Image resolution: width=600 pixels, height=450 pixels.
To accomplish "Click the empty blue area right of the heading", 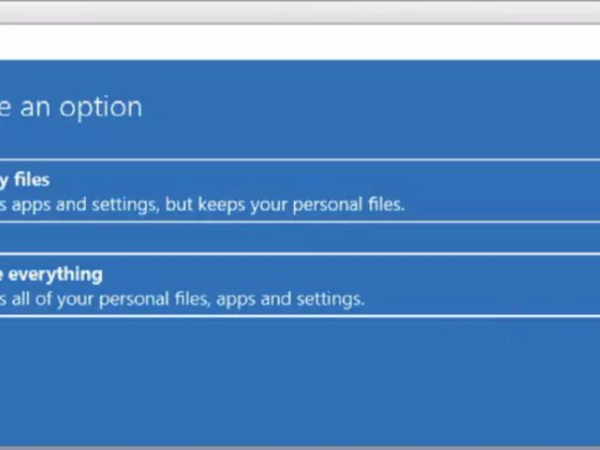I will pos(380,107).
